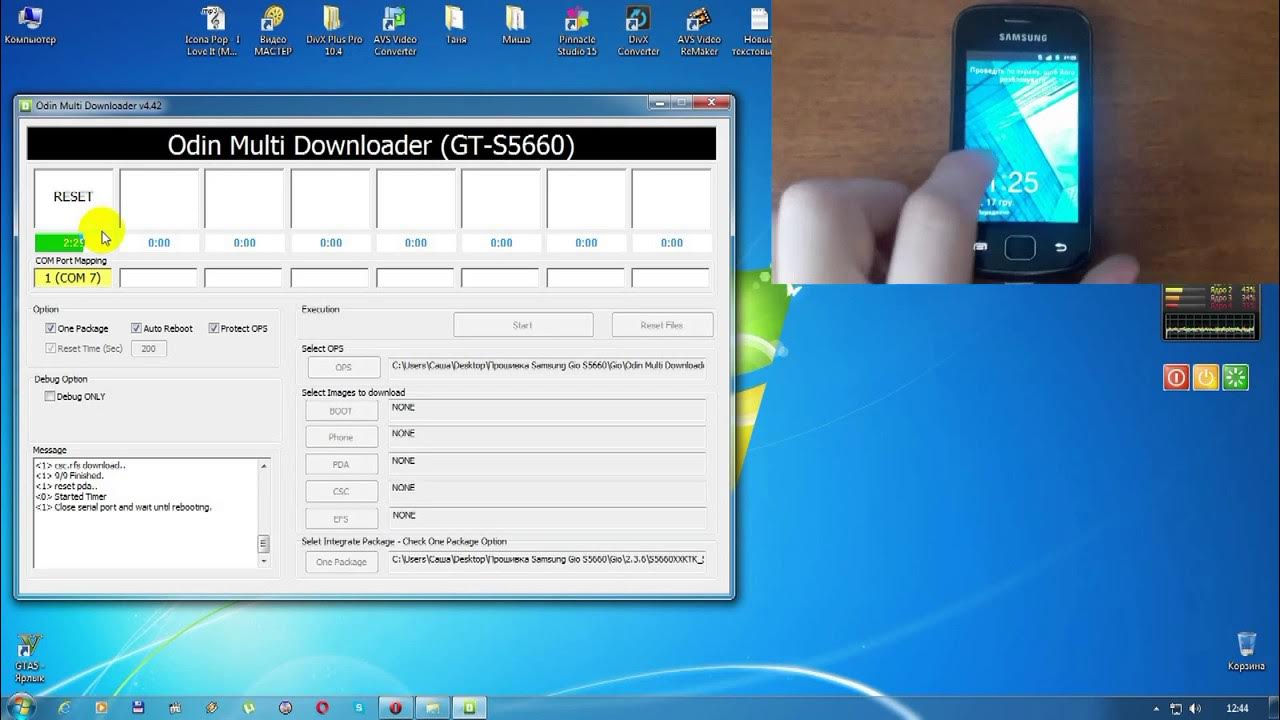Screen dimensions: 1280x720
Task: Launch AVS Video Converter shortcut
Action: point(395,30)
